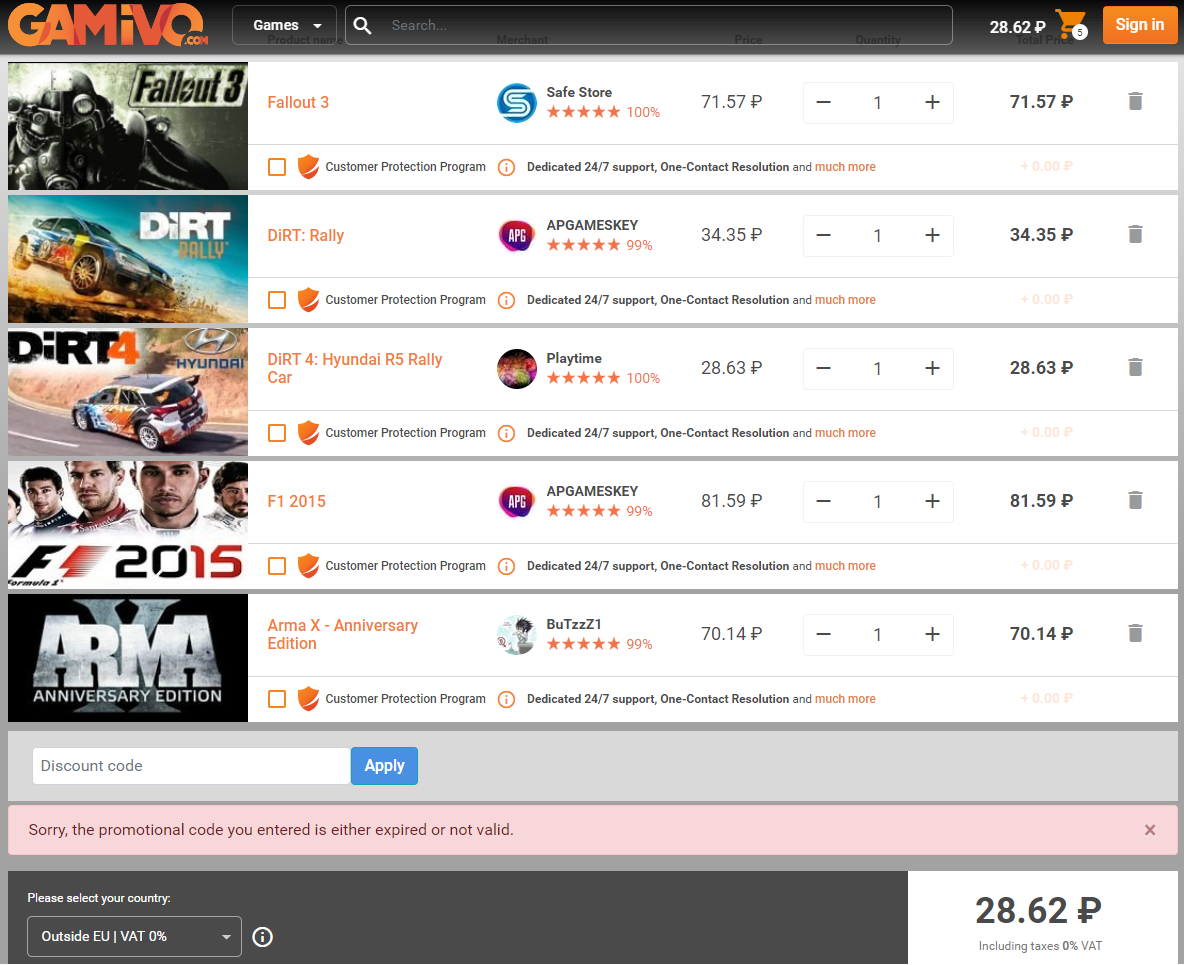Expand the Outside EU VAT country selector
Image resolution: width=1184 pixels, height=965 pixels.
click(x=134, y=936)
